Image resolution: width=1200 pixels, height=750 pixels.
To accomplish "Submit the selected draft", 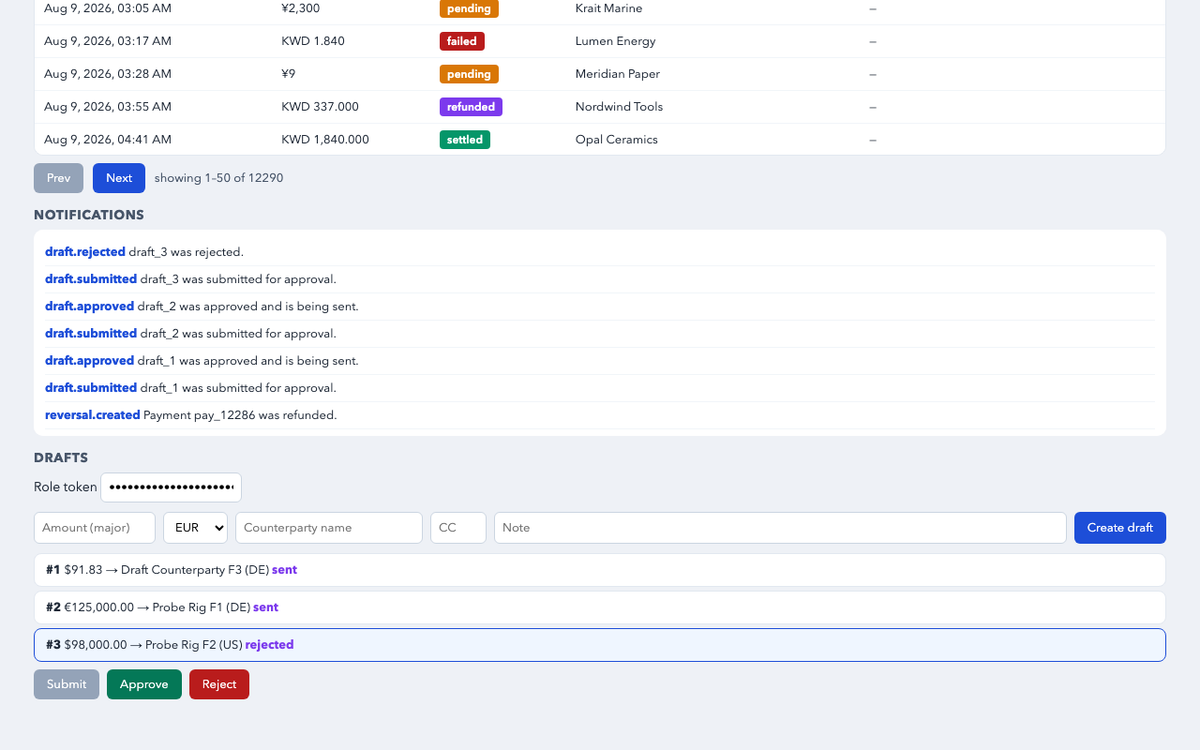I will pyautogui.click(x=67, y=685).
